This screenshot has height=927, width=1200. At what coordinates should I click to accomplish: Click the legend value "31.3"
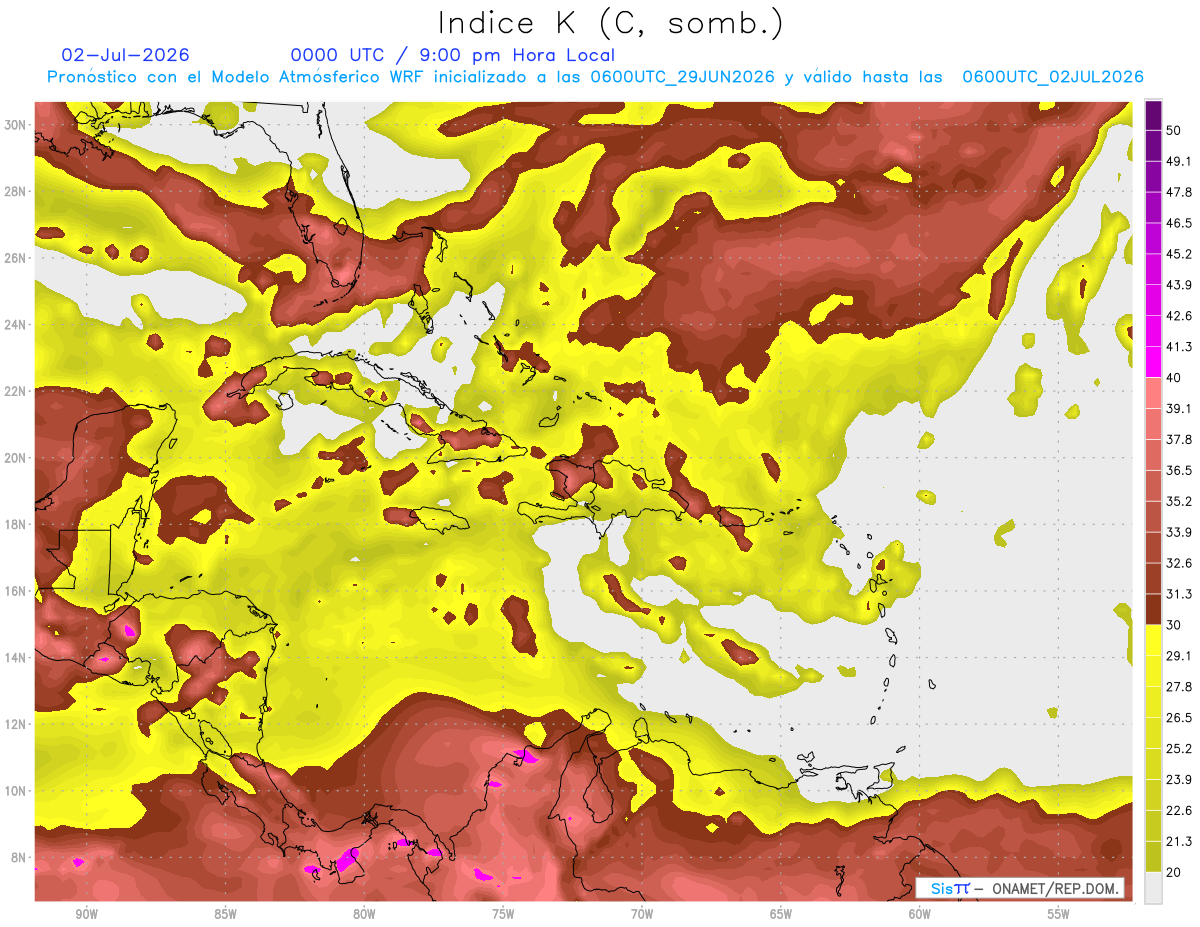click(1179, 594)
